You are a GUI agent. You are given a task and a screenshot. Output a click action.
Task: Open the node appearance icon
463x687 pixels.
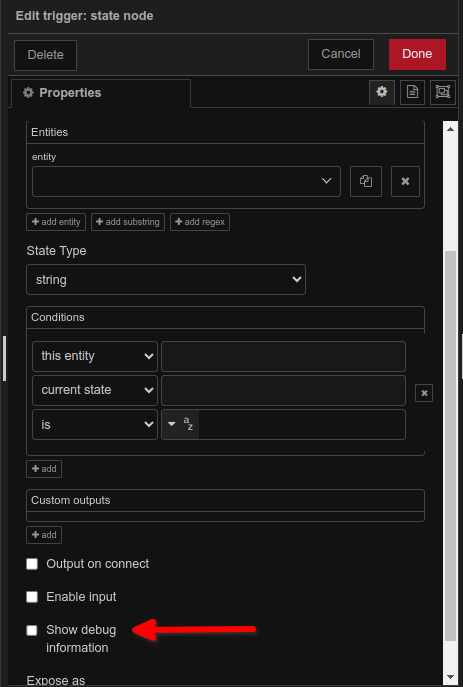click(442, 92)
